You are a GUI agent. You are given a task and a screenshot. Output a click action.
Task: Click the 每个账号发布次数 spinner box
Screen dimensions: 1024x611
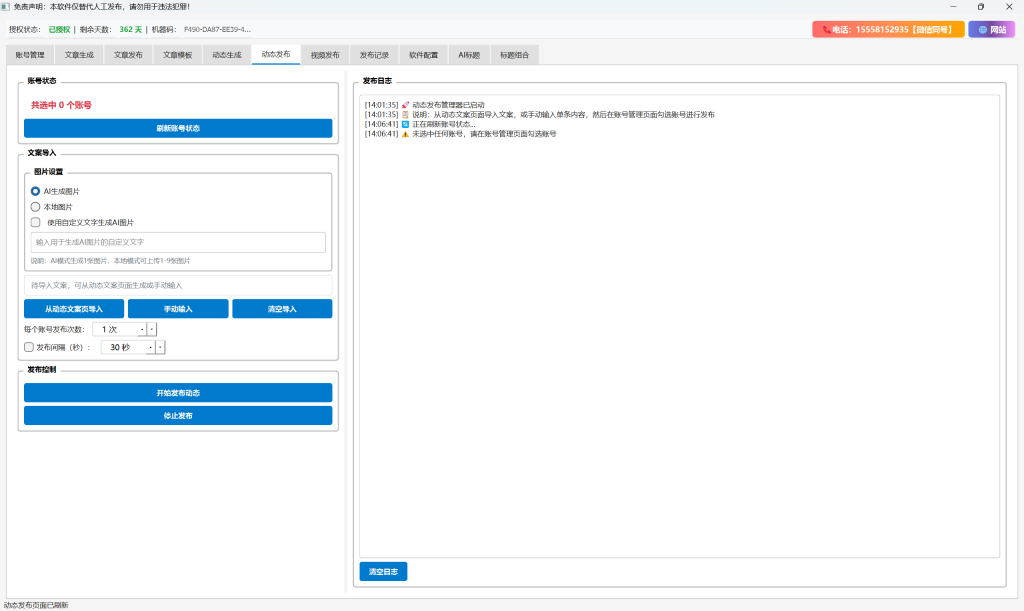(x=118, y=329)
